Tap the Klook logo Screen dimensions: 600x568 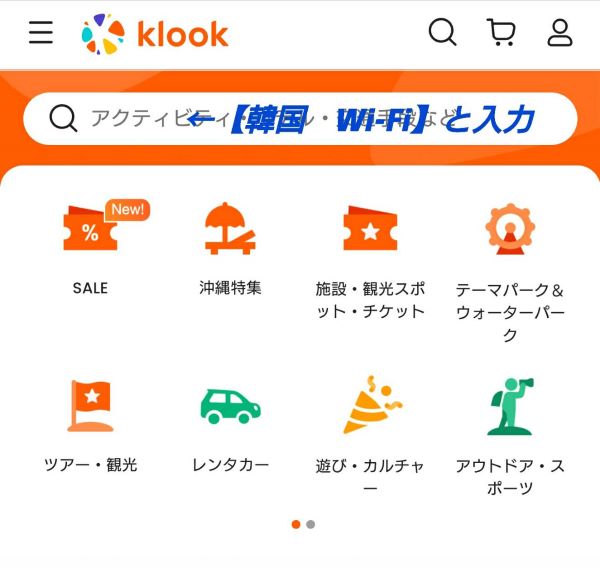[155, 34]
